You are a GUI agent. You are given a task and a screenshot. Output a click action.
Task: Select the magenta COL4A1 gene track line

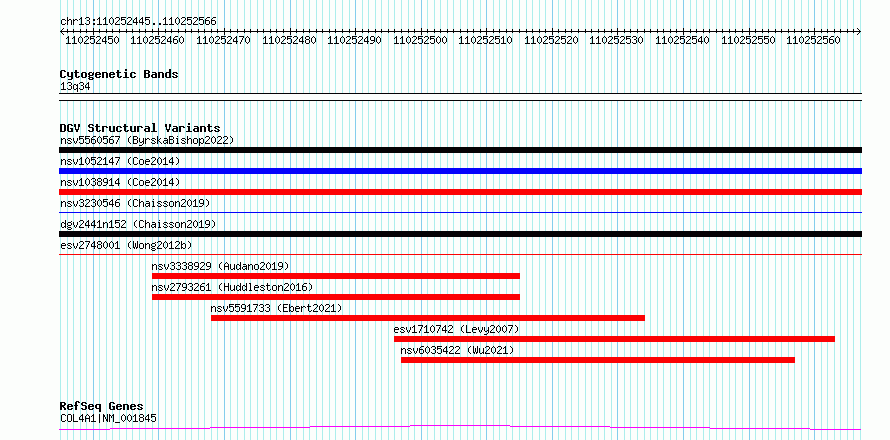click(x=460, y=427)
